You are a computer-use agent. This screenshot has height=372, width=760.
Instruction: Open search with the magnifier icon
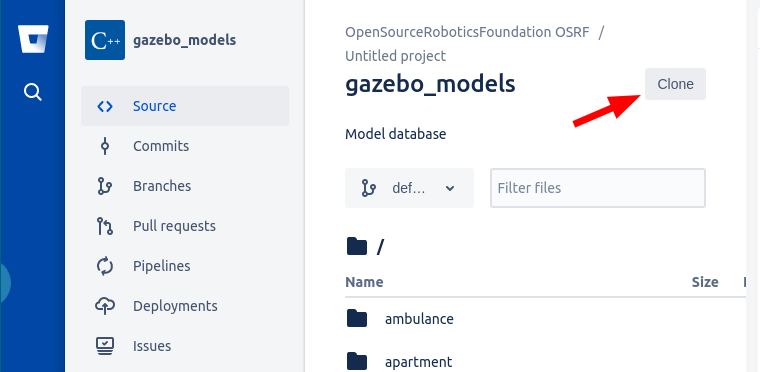click(32, 91)
